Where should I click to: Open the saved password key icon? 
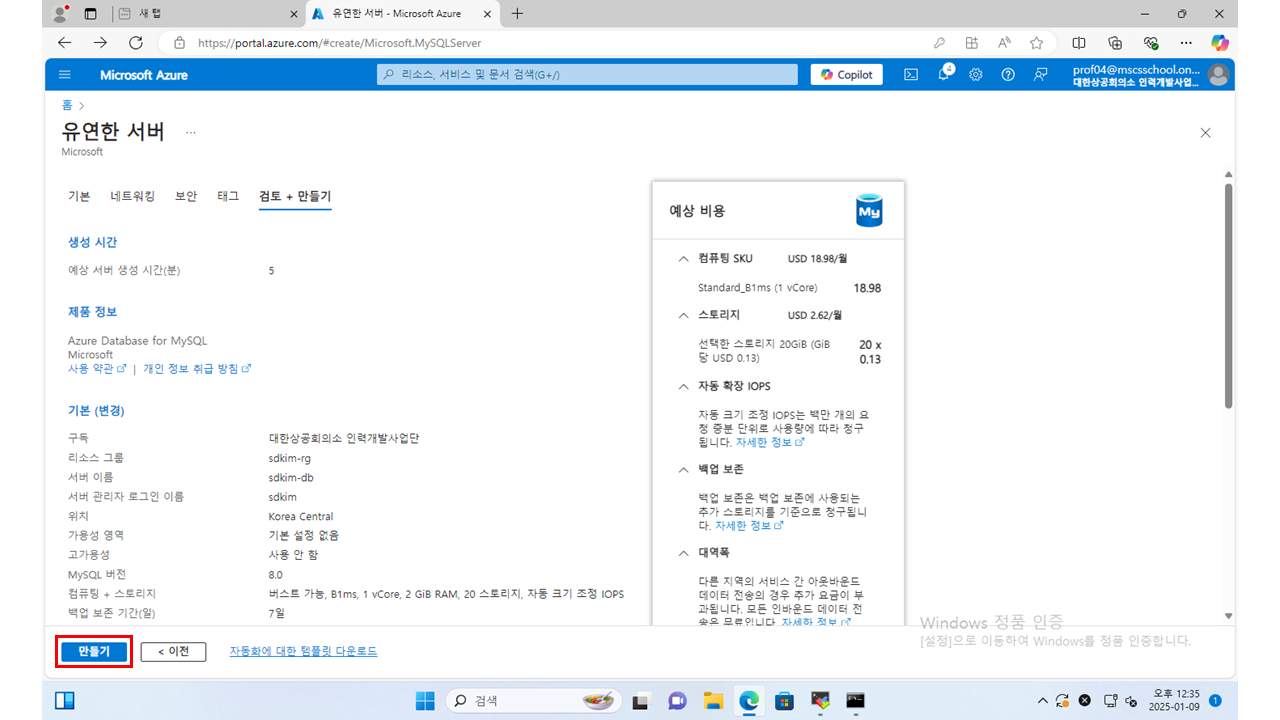(x=939, y=43)
